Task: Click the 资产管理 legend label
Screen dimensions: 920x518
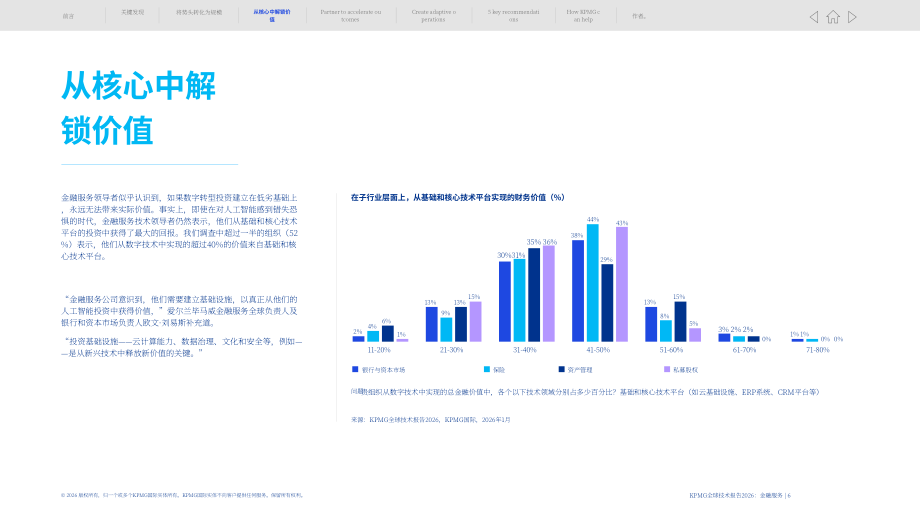Action: click(580, 370)
